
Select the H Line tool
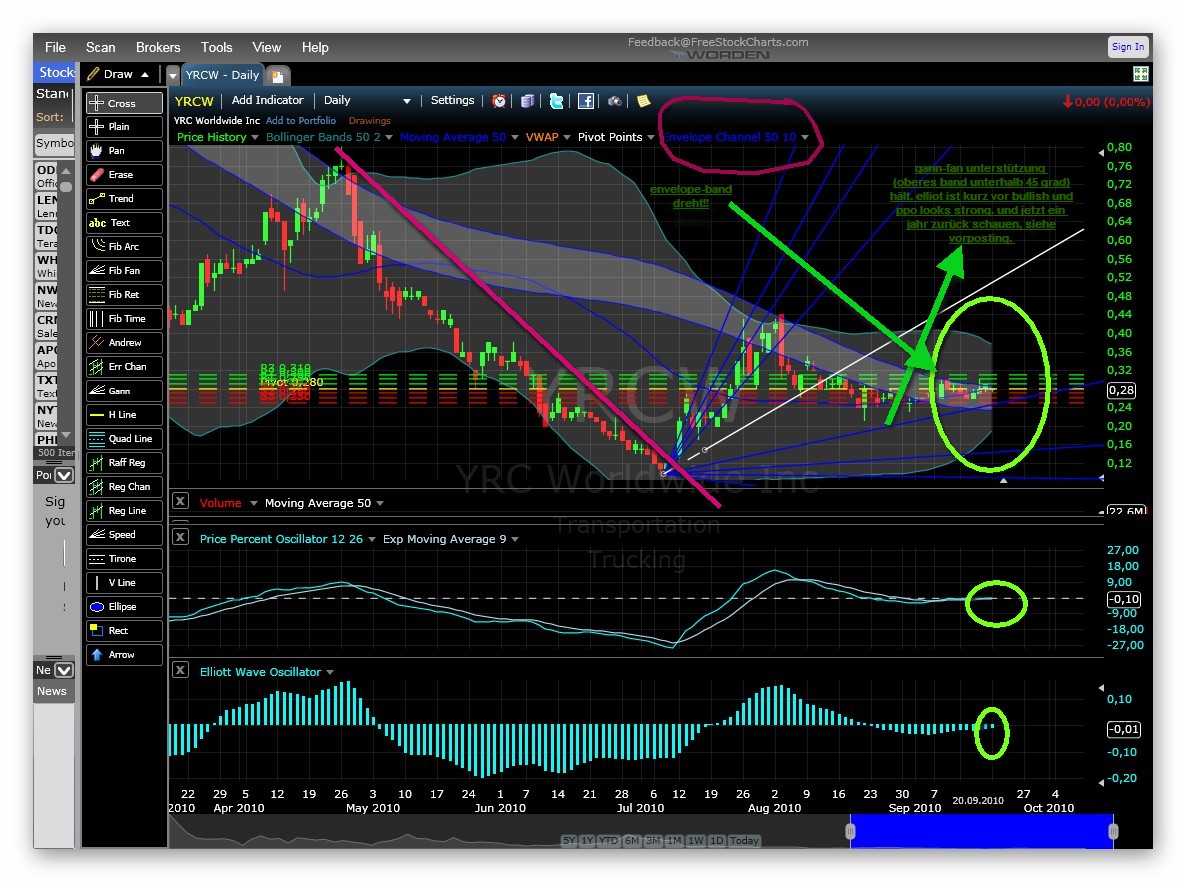click(124, 415)
